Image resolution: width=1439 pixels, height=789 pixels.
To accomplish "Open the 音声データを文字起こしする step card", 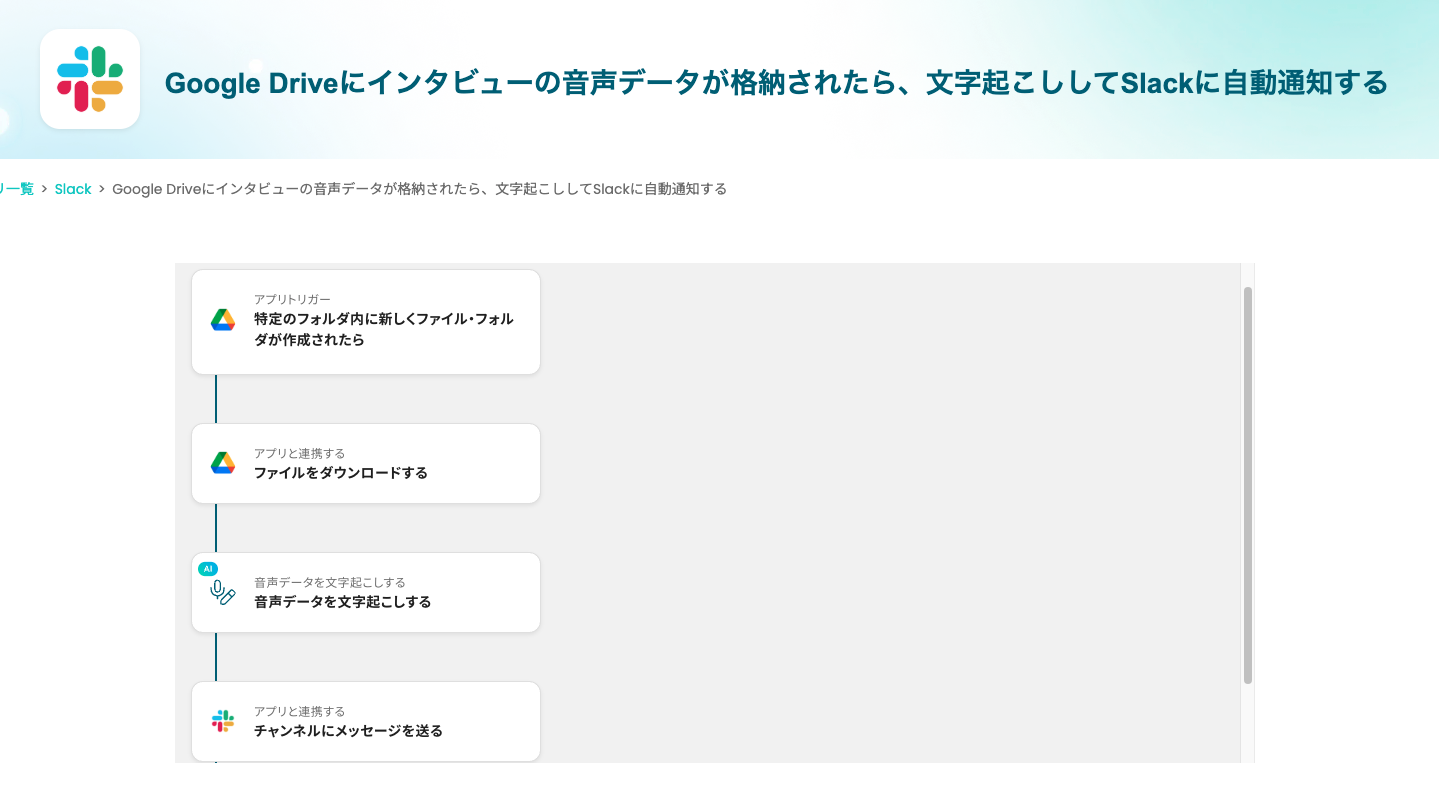I will (x=365, y=592).
